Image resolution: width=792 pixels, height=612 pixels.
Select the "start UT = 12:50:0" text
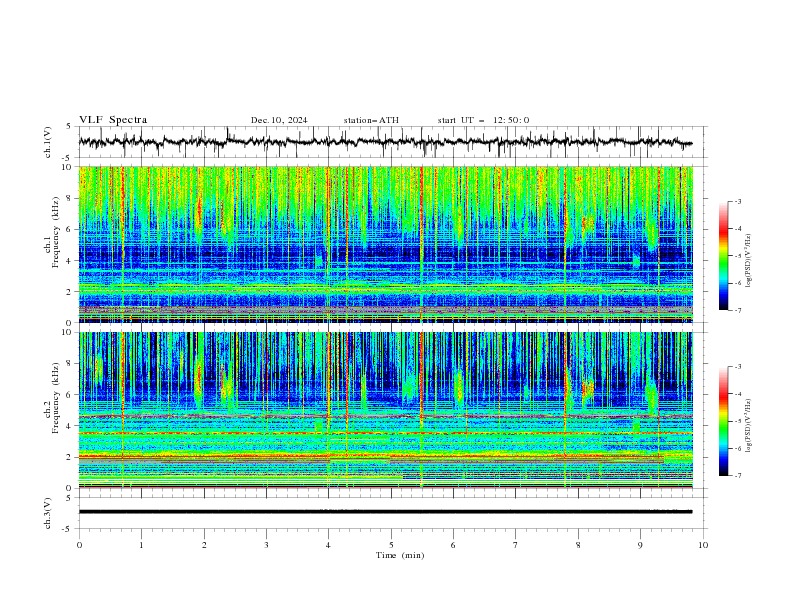[x=483, y=120]
